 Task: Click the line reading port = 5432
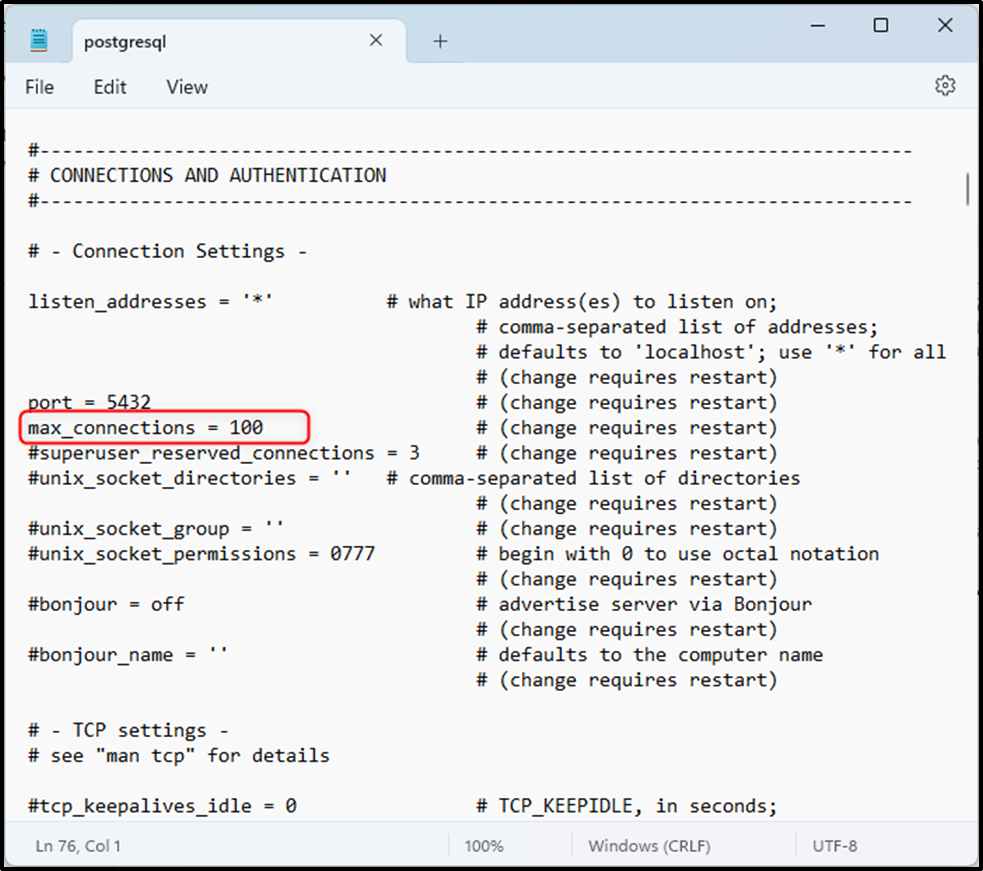[x=88, y=402]
